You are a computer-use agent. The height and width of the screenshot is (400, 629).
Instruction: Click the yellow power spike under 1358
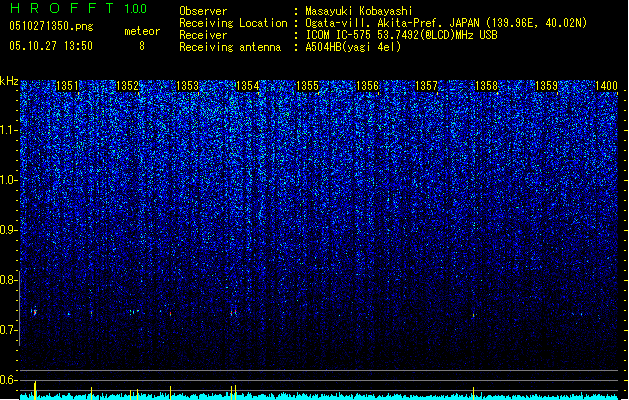pyautogui.click(x=474, y=393)
